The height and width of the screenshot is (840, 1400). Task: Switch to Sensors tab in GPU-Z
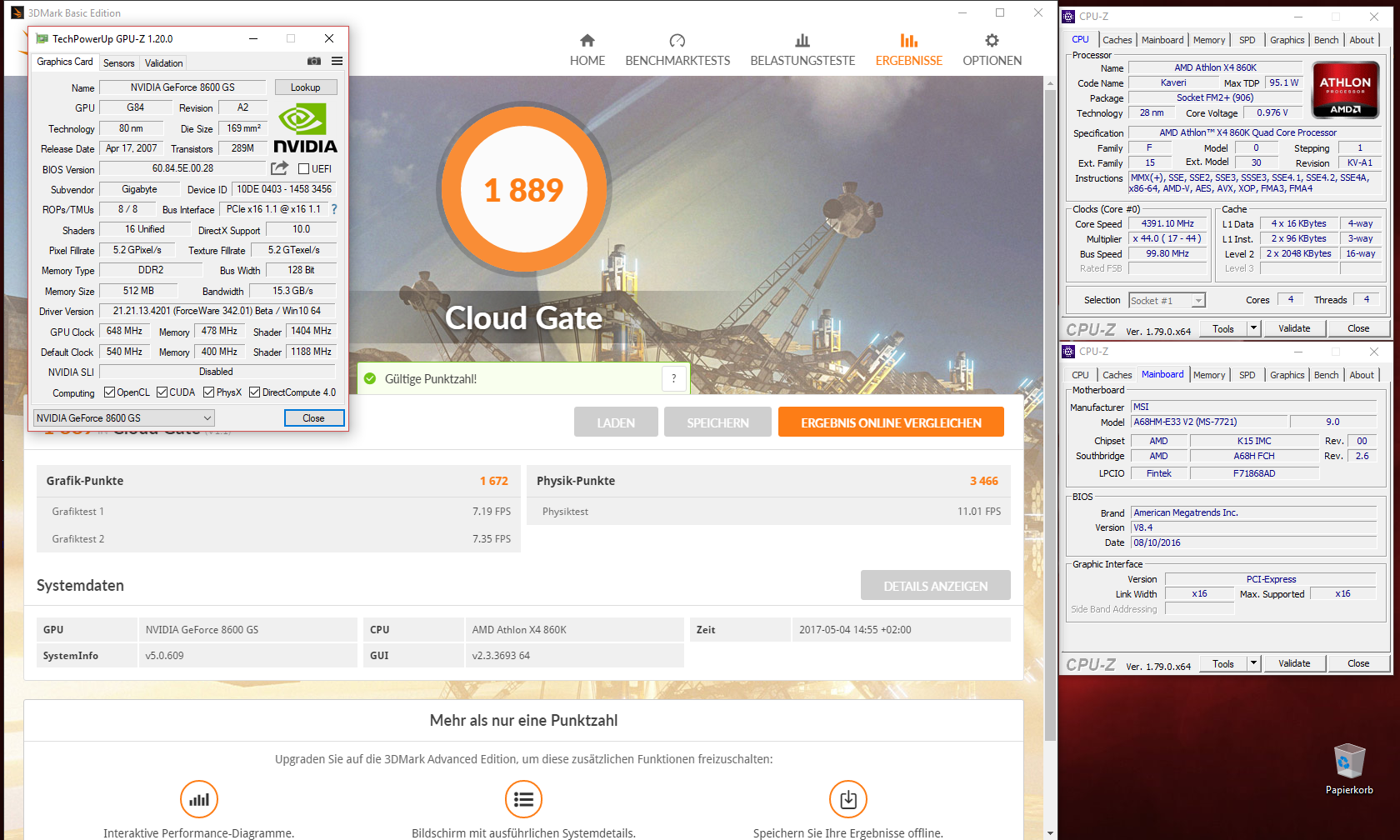pyautogui.click(x=118, y=63)
